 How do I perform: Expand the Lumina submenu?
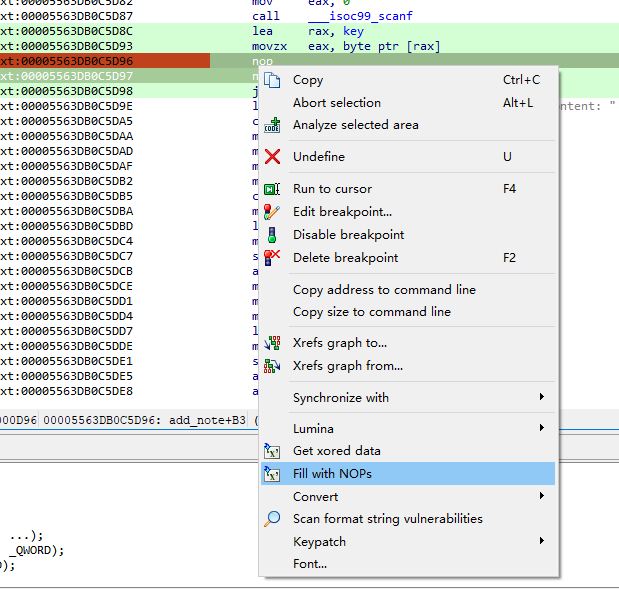point(408,429)
